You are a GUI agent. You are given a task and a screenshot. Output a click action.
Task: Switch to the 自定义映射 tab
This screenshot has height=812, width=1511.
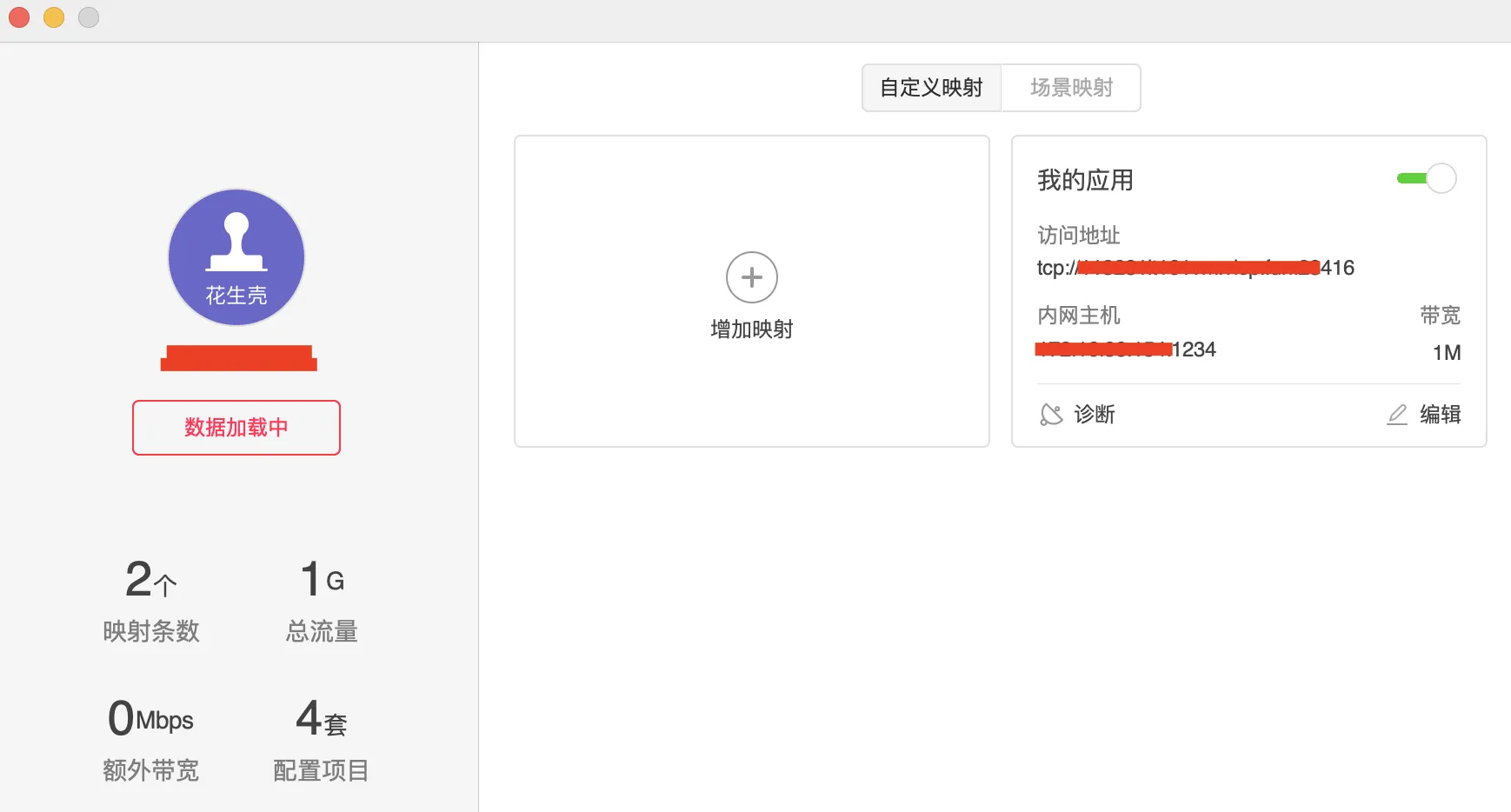[x=931, y=88]
